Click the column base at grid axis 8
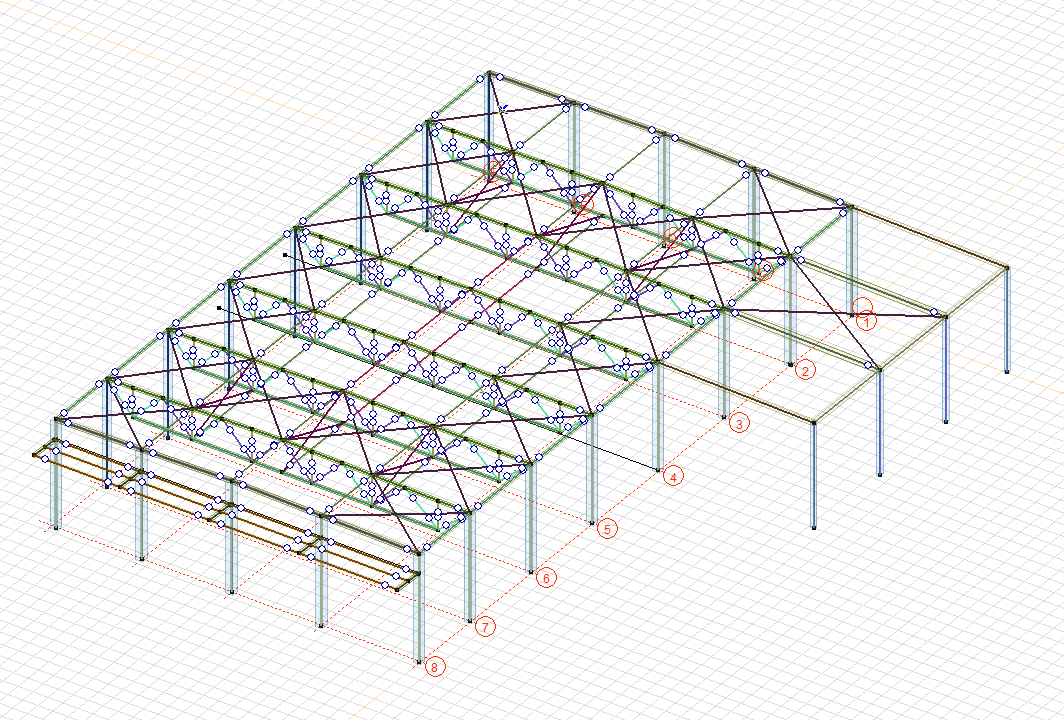This screenshot has height=720, width=1064. [419, 660]
